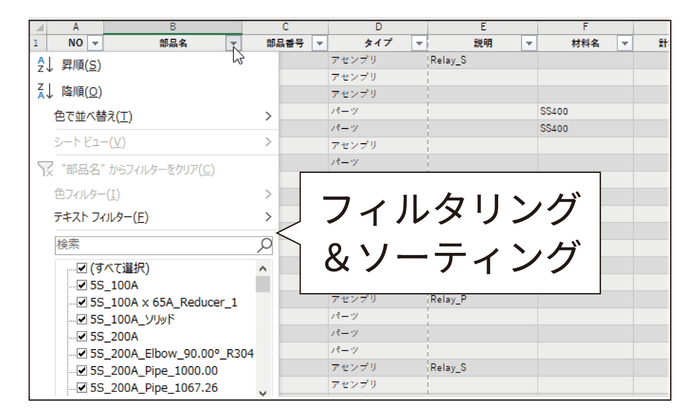Screen dimensions: 700x417
Task: Click the clear filter funnel icon
Action: 43,169
